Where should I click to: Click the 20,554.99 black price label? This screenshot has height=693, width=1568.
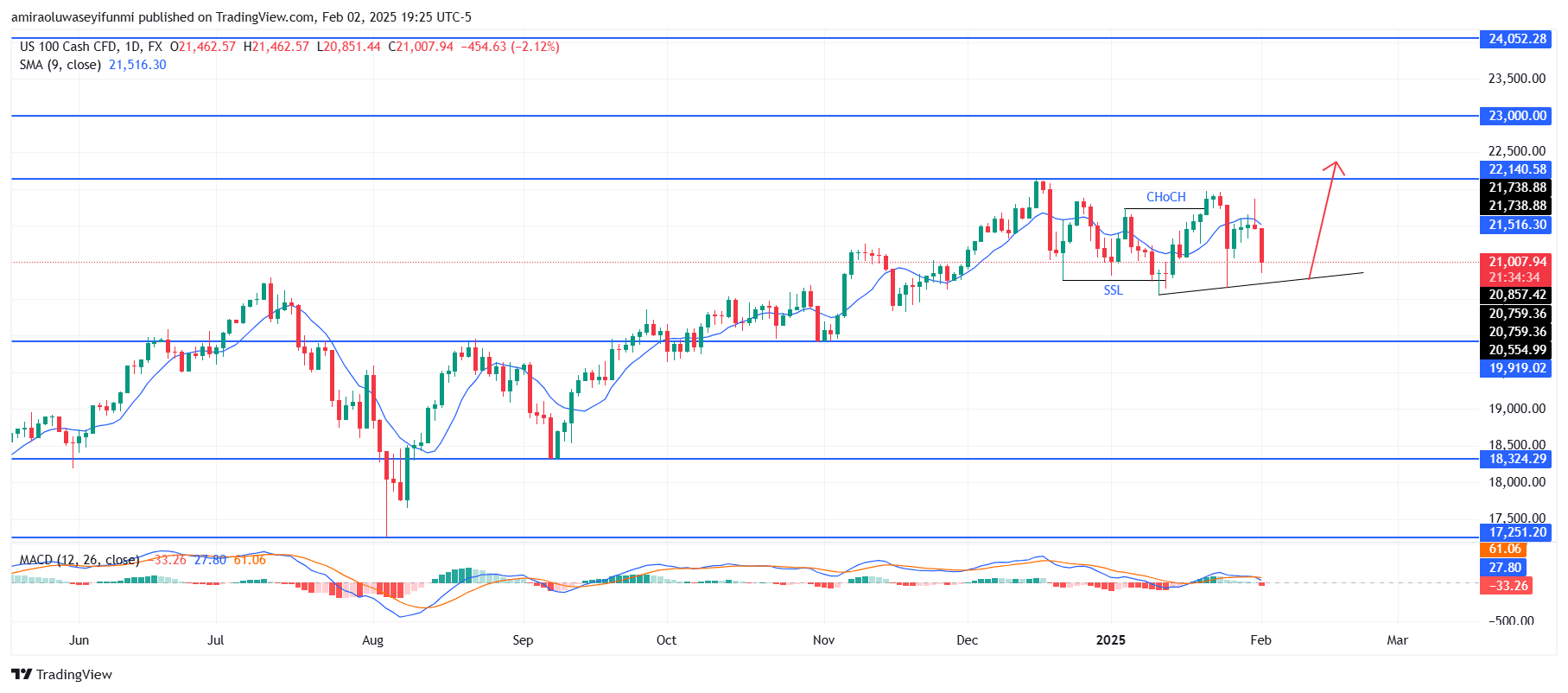point(1516,350)
